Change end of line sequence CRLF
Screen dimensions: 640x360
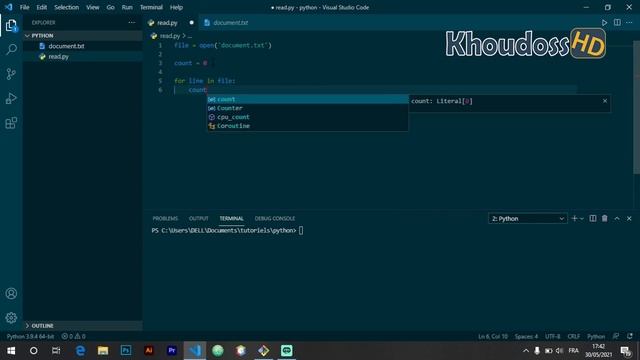click(x=573, y=336)
